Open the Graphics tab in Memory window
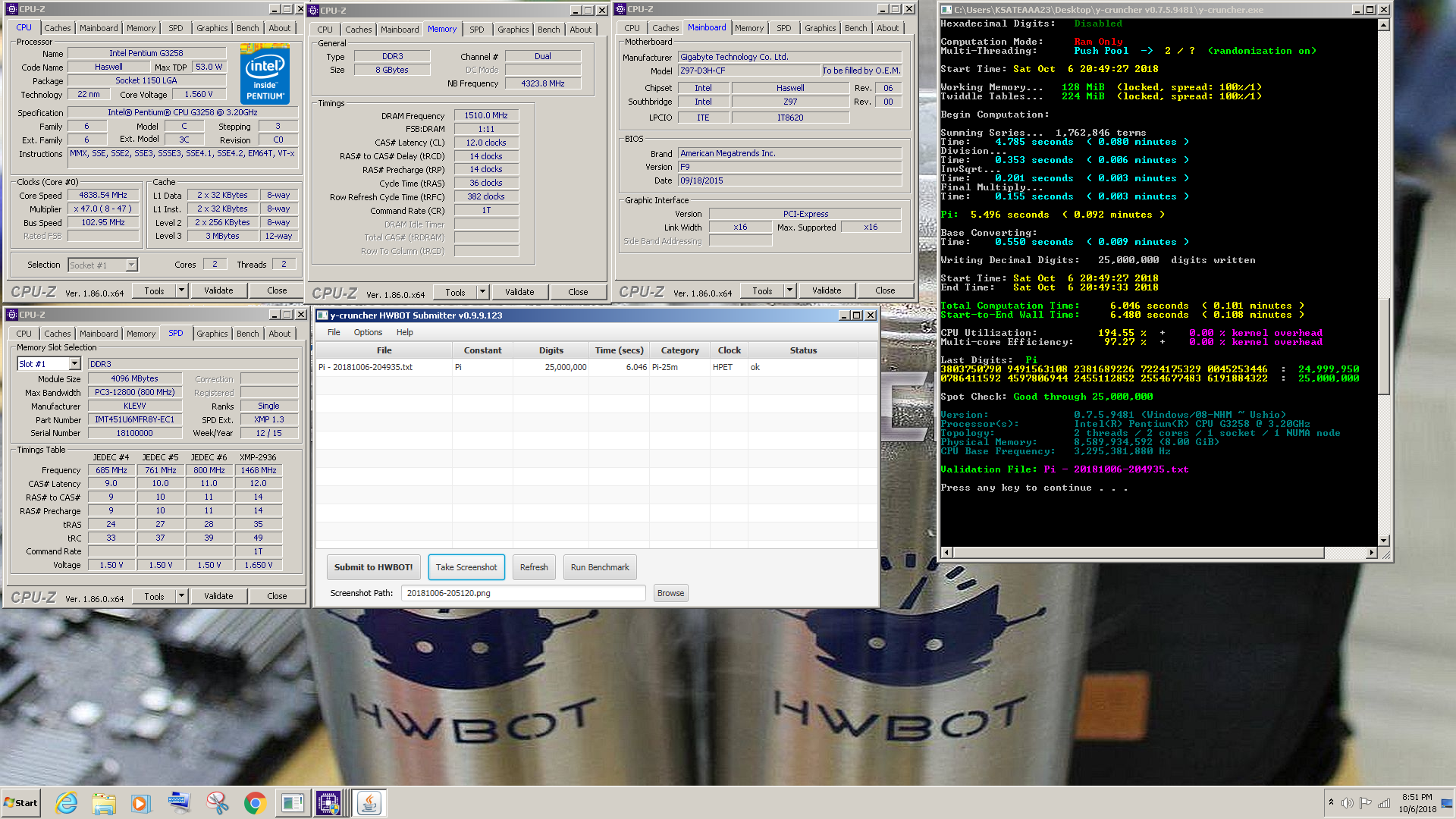 point(513,30)
